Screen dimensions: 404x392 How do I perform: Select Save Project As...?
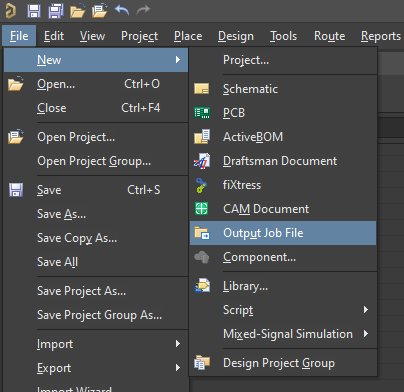pyautogui.click(x=96, y=291)
